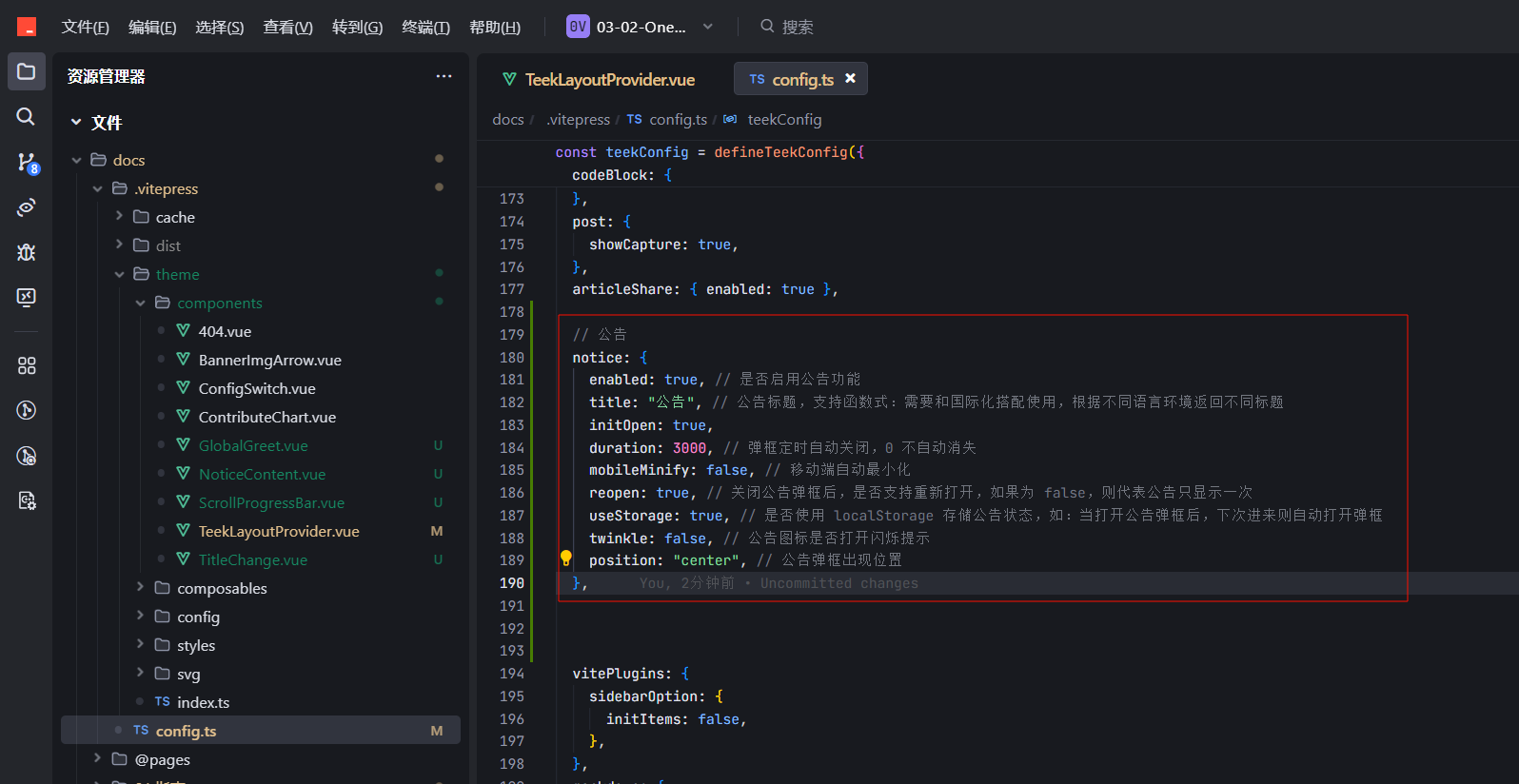Image resolution: width=1519 pixels, height=784 pixels.
Task: Open the 编辑(E) menu
Action: [152, 27]
